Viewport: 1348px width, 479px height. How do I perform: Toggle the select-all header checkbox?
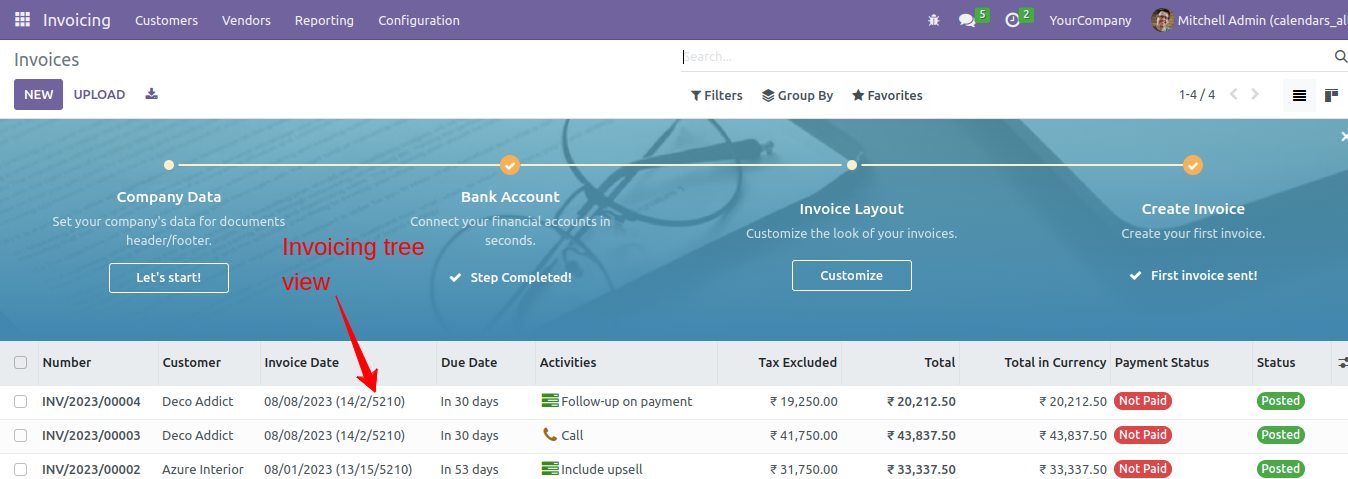pyautogui.click(x=20, y=363)
